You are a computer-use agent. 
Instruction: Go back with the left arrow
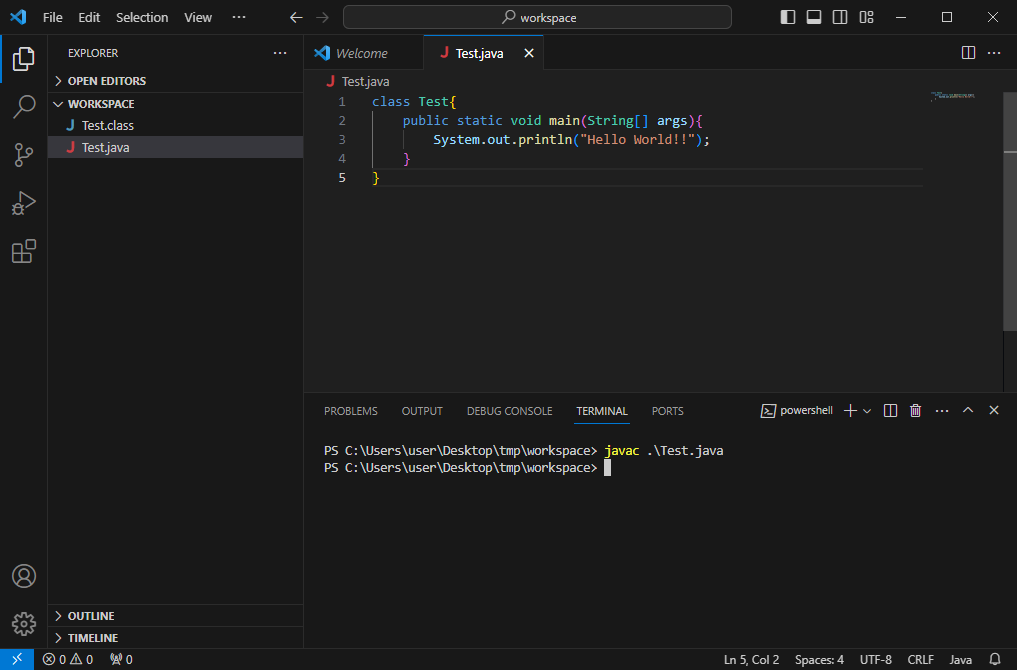coord(296,18)
